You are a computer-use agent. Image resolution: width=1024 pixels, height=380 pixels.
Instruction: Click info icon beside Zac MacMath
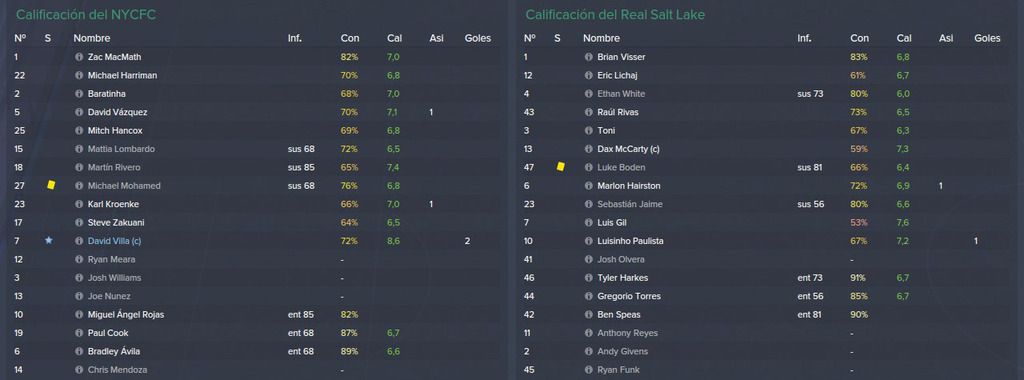(79, 57)
